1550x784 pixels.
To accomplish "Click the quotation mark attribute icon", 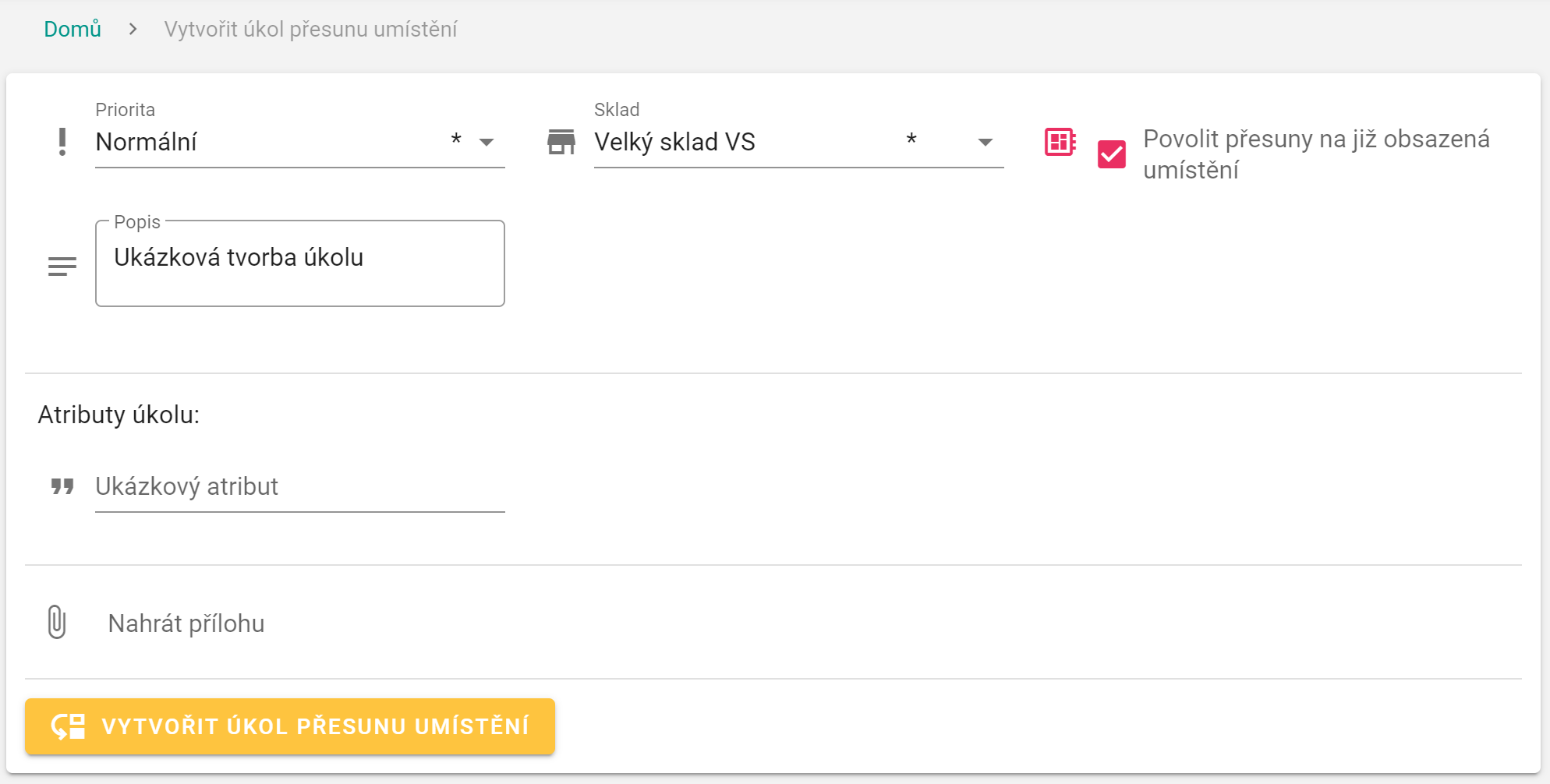I will [62, 487].
